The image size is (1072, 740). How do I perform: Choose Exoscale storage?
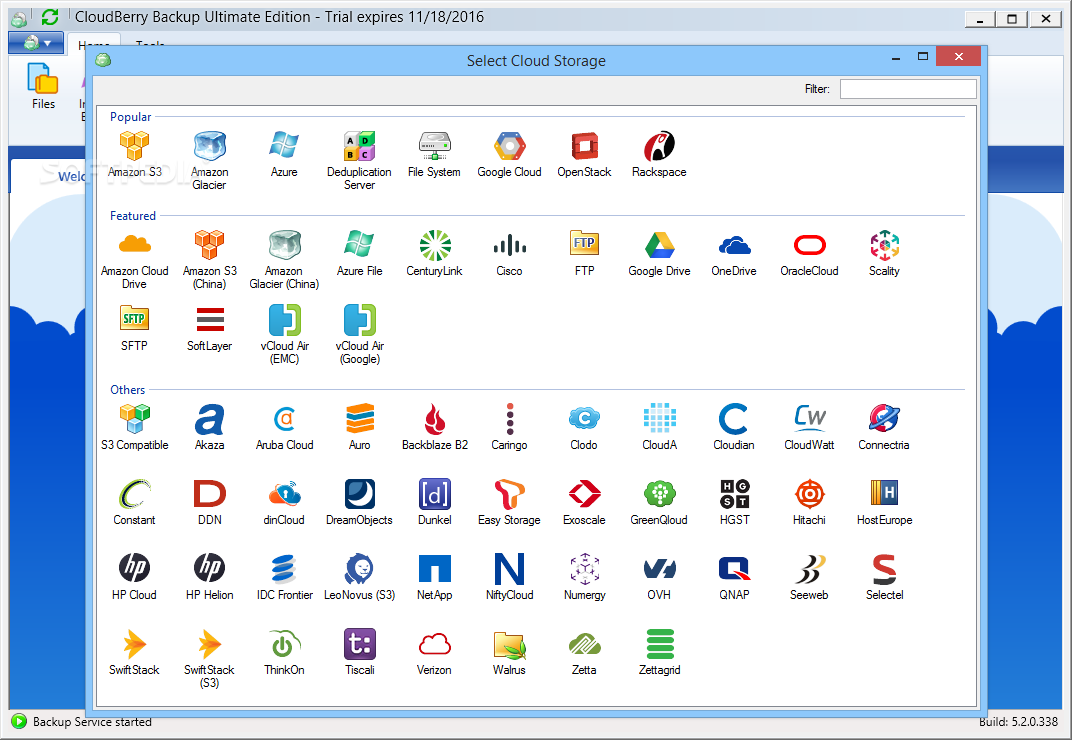point(585,503)
